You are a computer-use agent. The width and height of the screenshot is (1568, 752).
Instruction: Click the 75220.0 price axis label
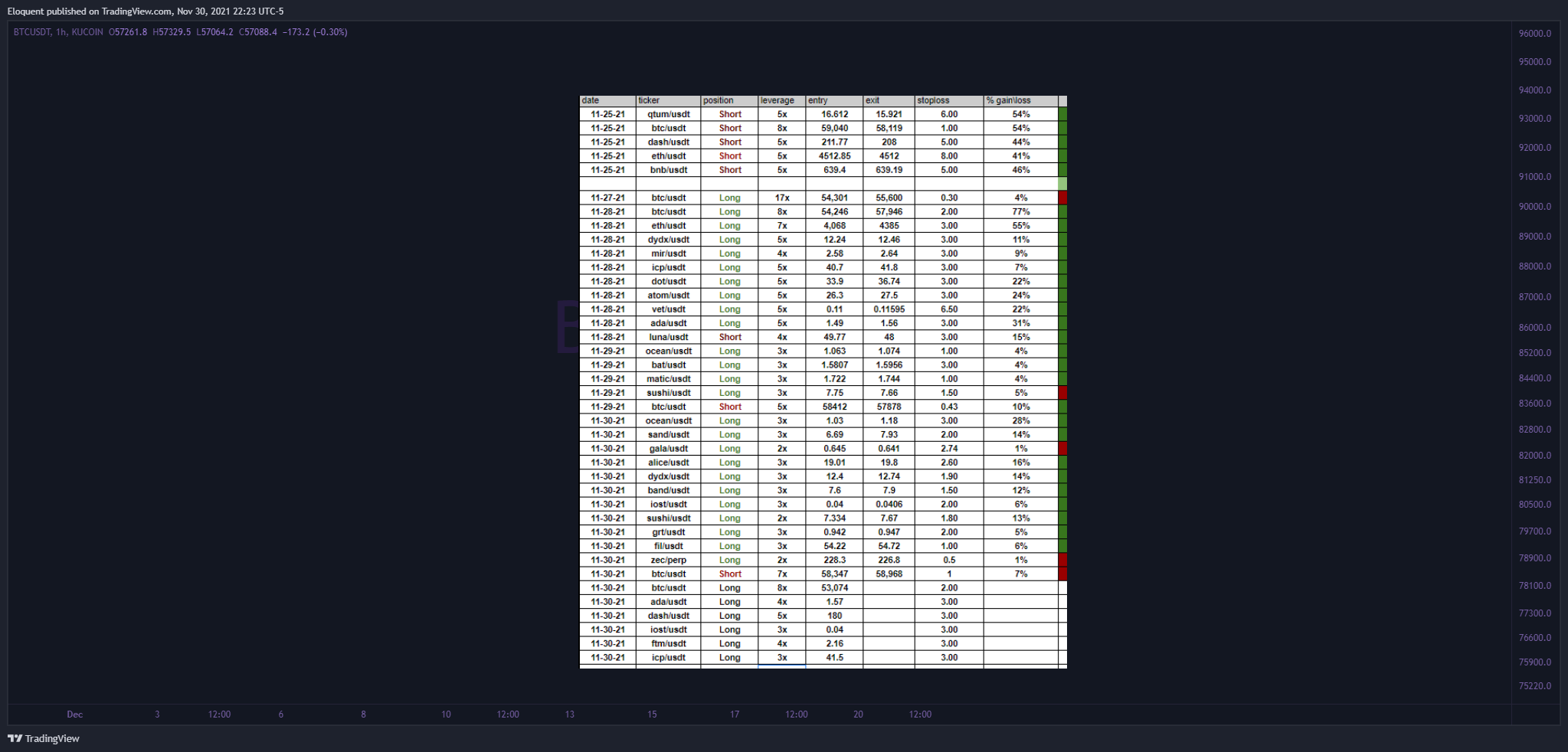(x=1535, y=686)
